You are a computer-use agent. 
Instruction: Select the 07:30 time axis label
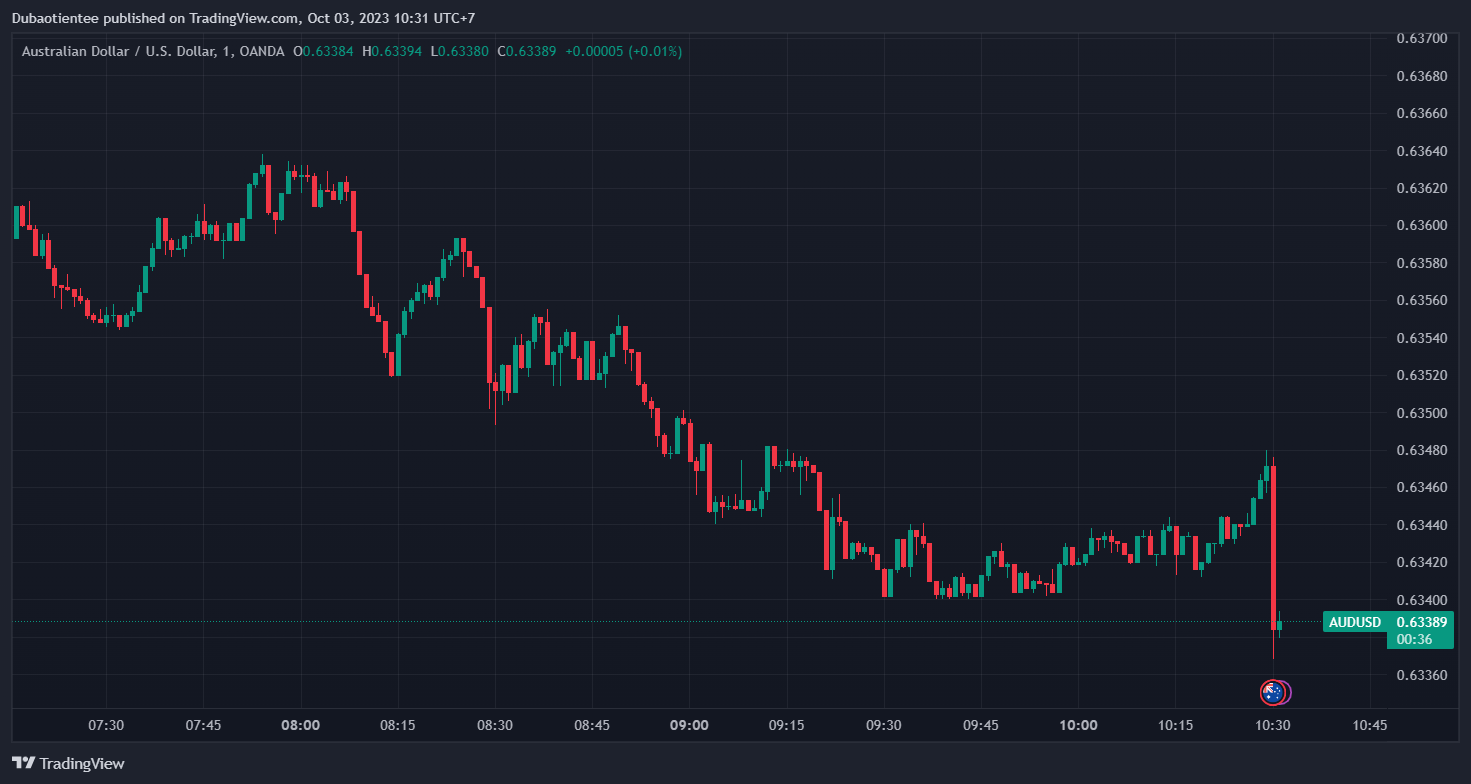click(x=106, y=725)
